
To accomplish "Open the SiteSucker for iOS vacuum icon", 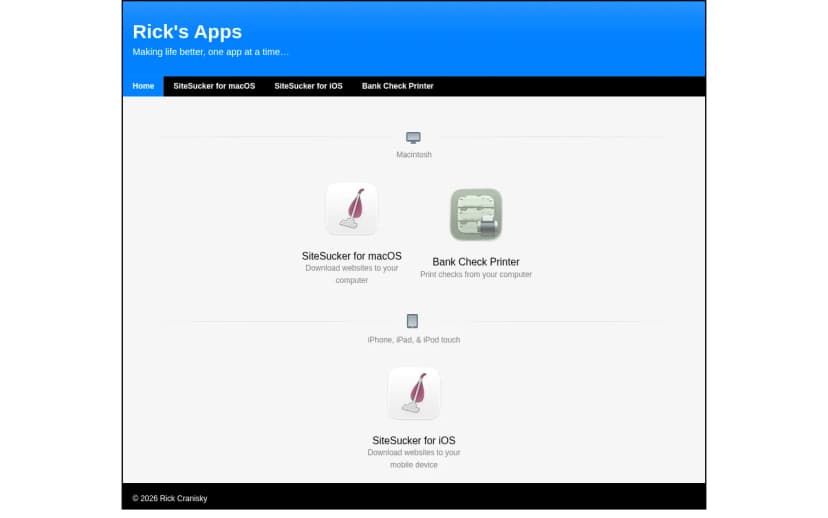I will pyautogui.click(x=413, y=393).
